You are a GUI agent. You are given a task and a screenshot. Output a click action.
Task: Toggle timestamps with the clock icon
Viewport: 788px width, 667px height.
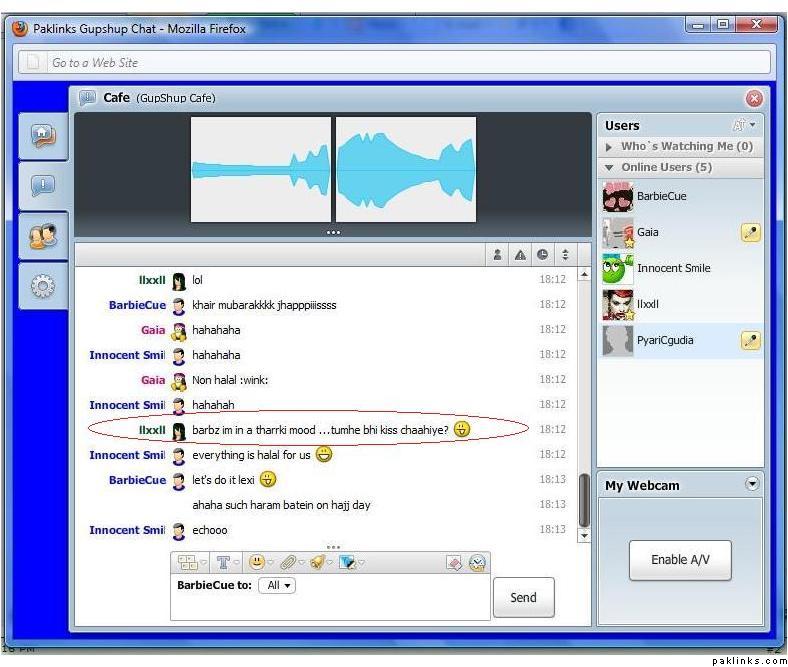[x=542, y=255]
